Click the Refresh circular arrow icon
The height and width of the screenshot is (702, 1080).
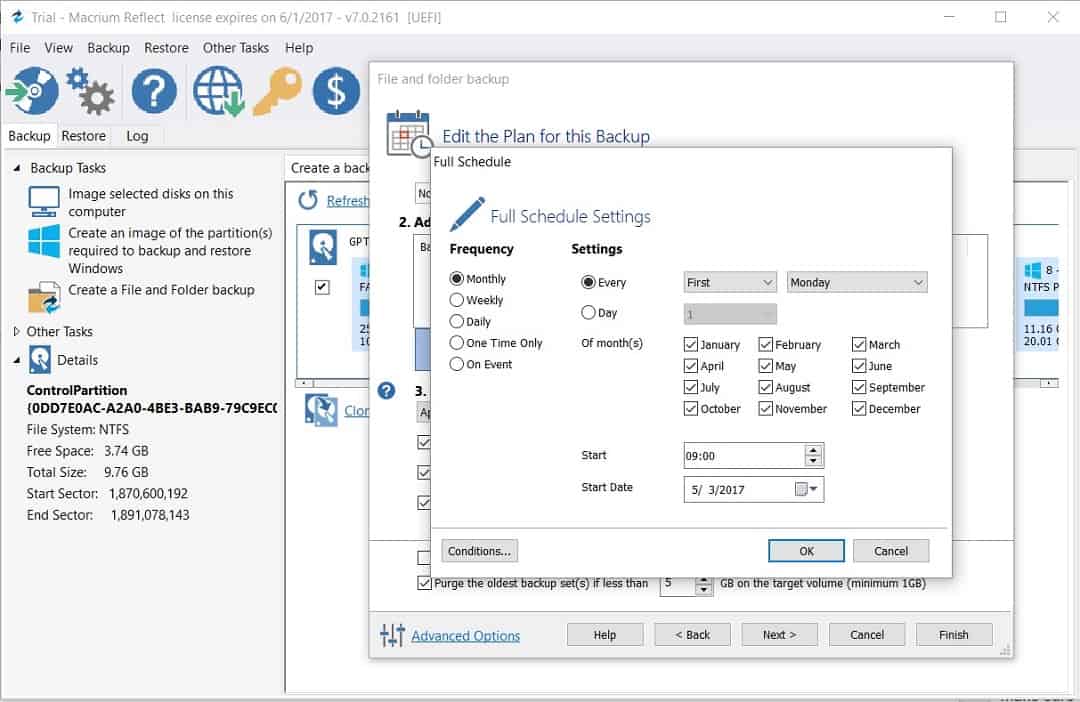308,200
